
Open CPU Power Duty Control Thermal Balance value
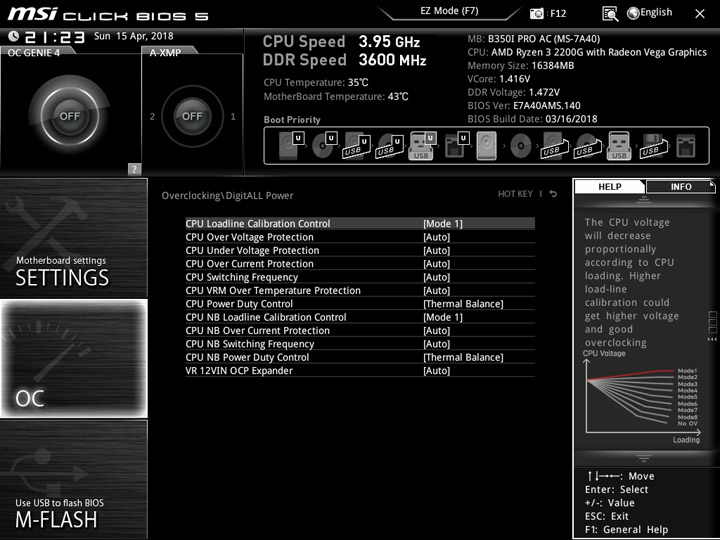(x=463, y=304)
